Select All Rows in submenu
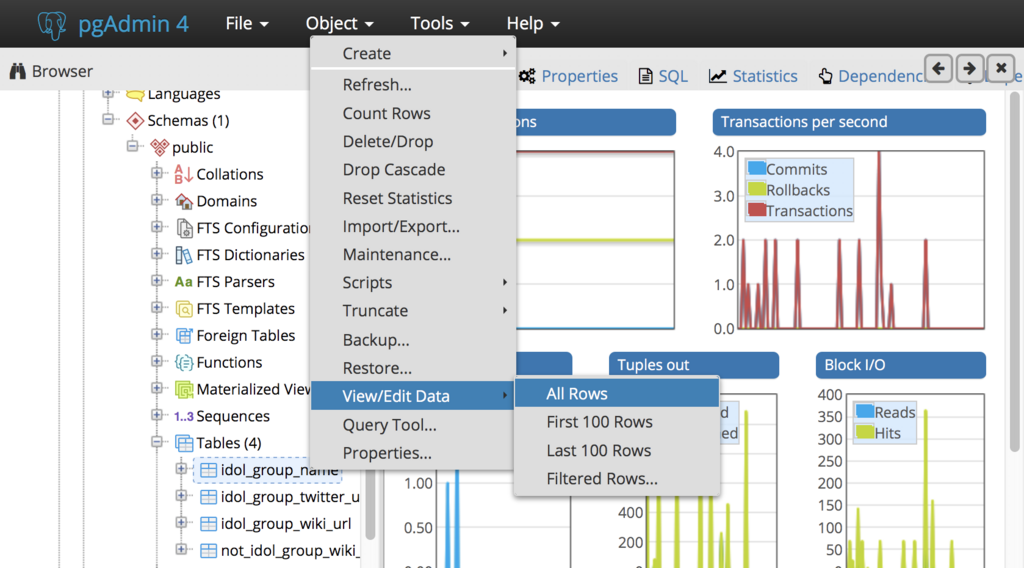This screenshot has width=1024, height=568. click(617, 394)
